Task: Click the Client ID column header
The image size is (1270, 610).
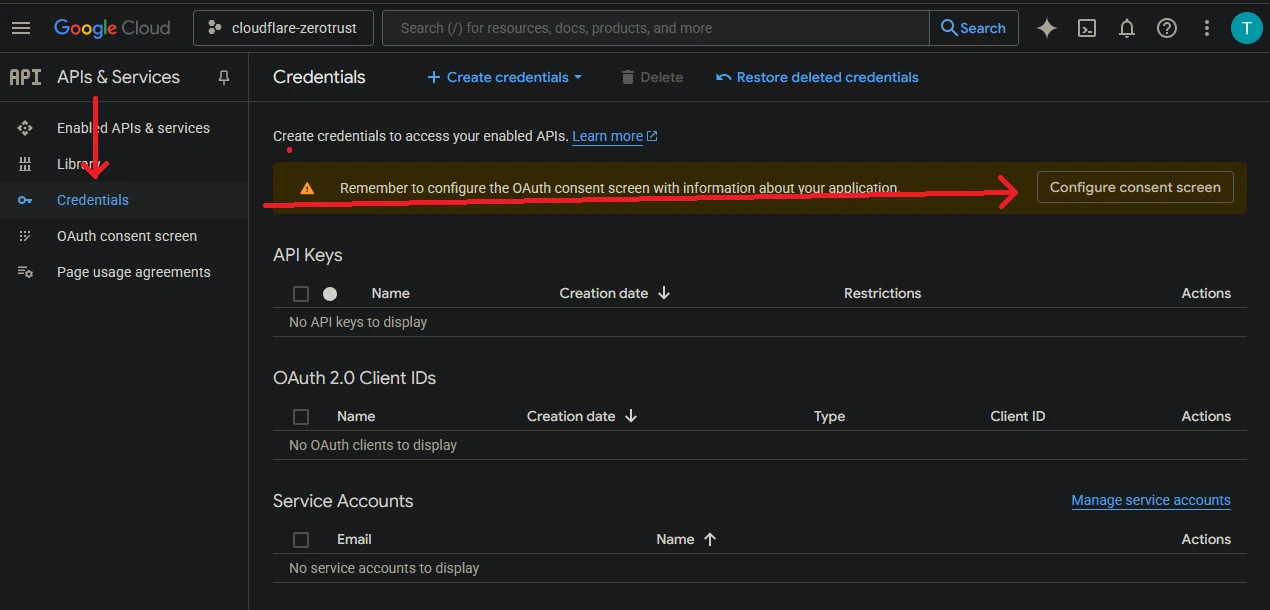Action: [x=1018, y=416]
